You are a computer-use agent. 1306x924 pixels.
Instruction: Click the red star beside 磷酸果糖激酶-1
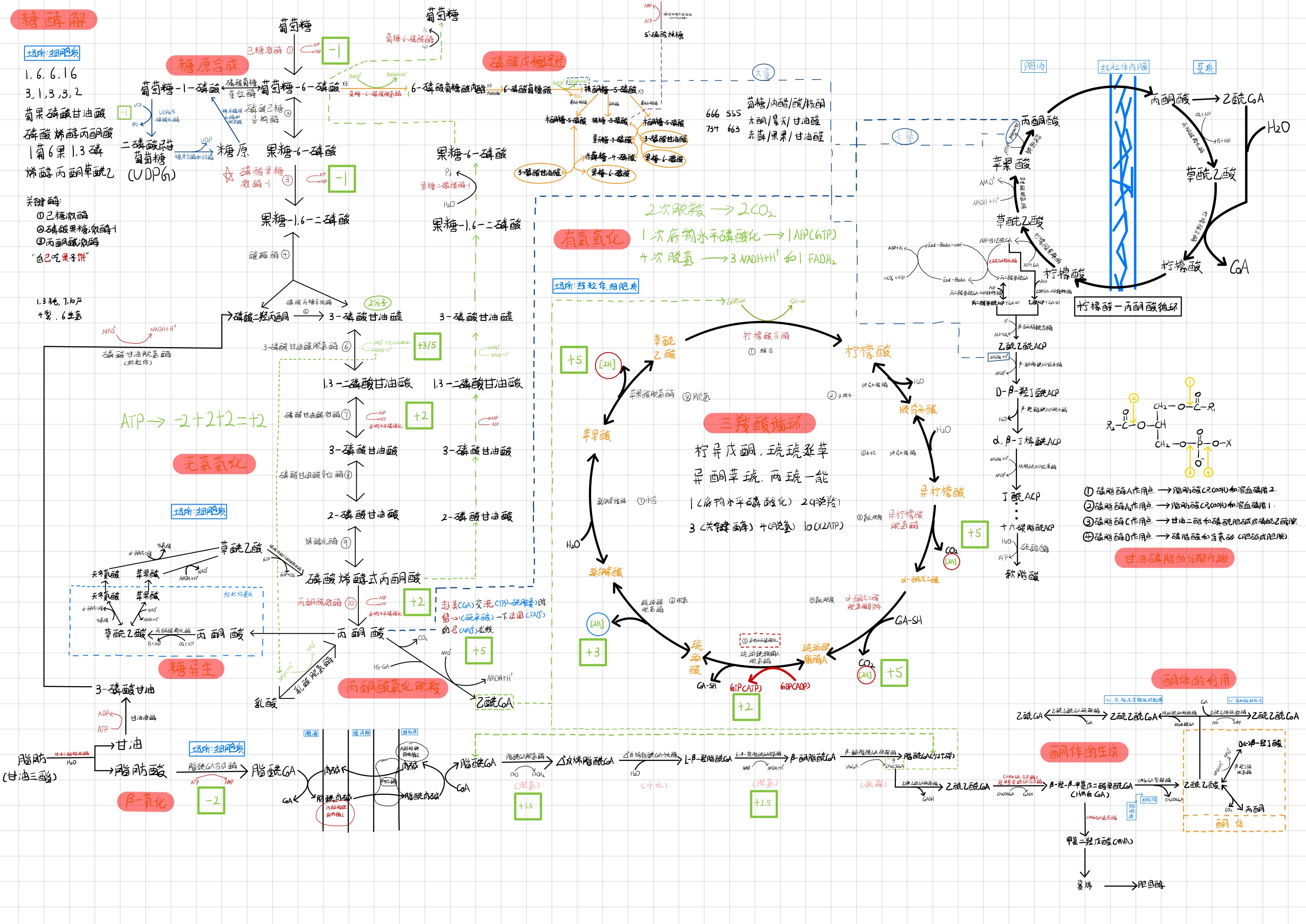click(x=228, y=175)
